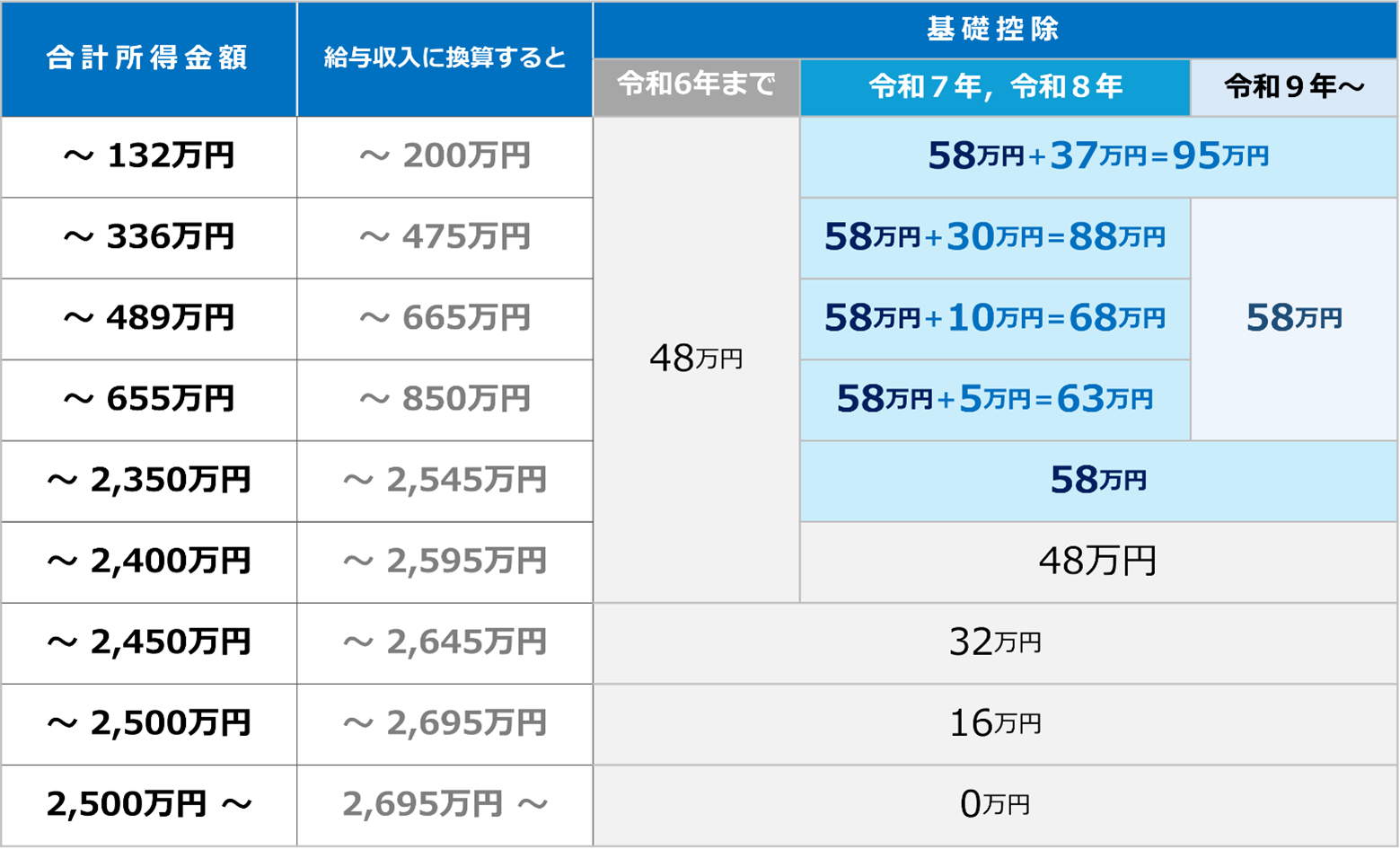Click the 基礎控除 top header
This screenshot has height=850, width=1400.
(x=995, y=30)
